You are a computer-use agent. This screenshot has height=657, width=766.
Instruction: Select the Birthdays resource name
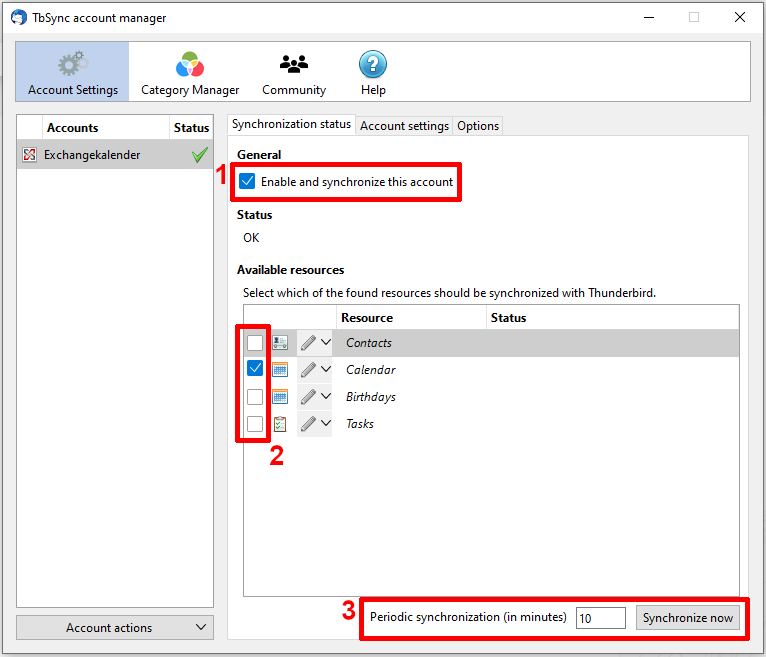coord(371,397)
